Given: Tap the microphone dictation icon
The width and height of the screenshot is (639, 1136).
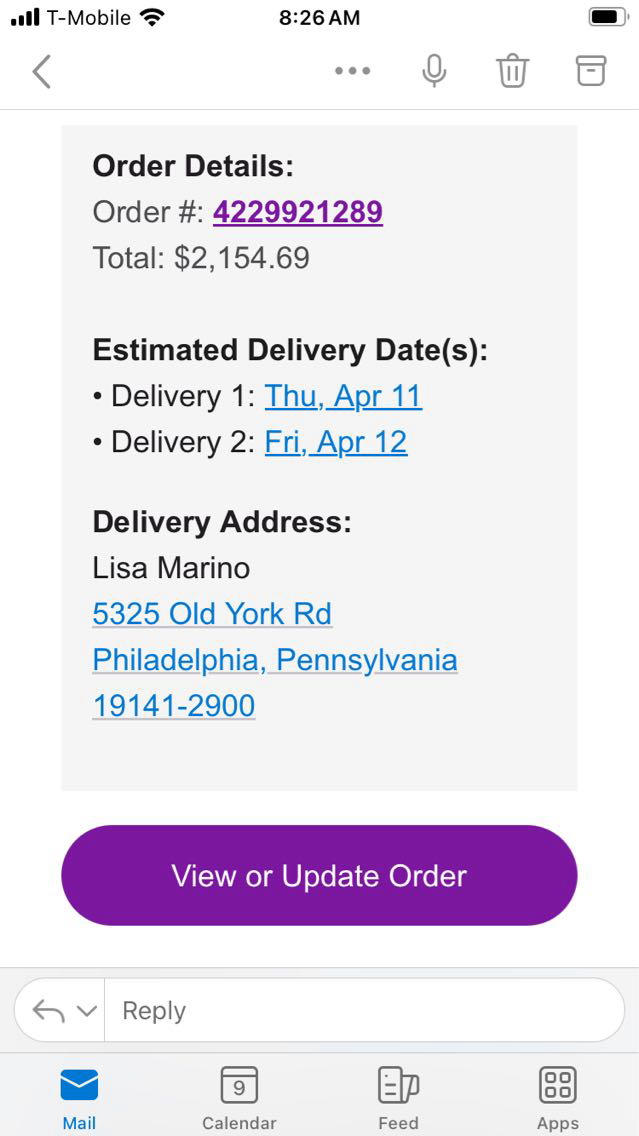Looking at the screenshot, I should click(434, 71).
